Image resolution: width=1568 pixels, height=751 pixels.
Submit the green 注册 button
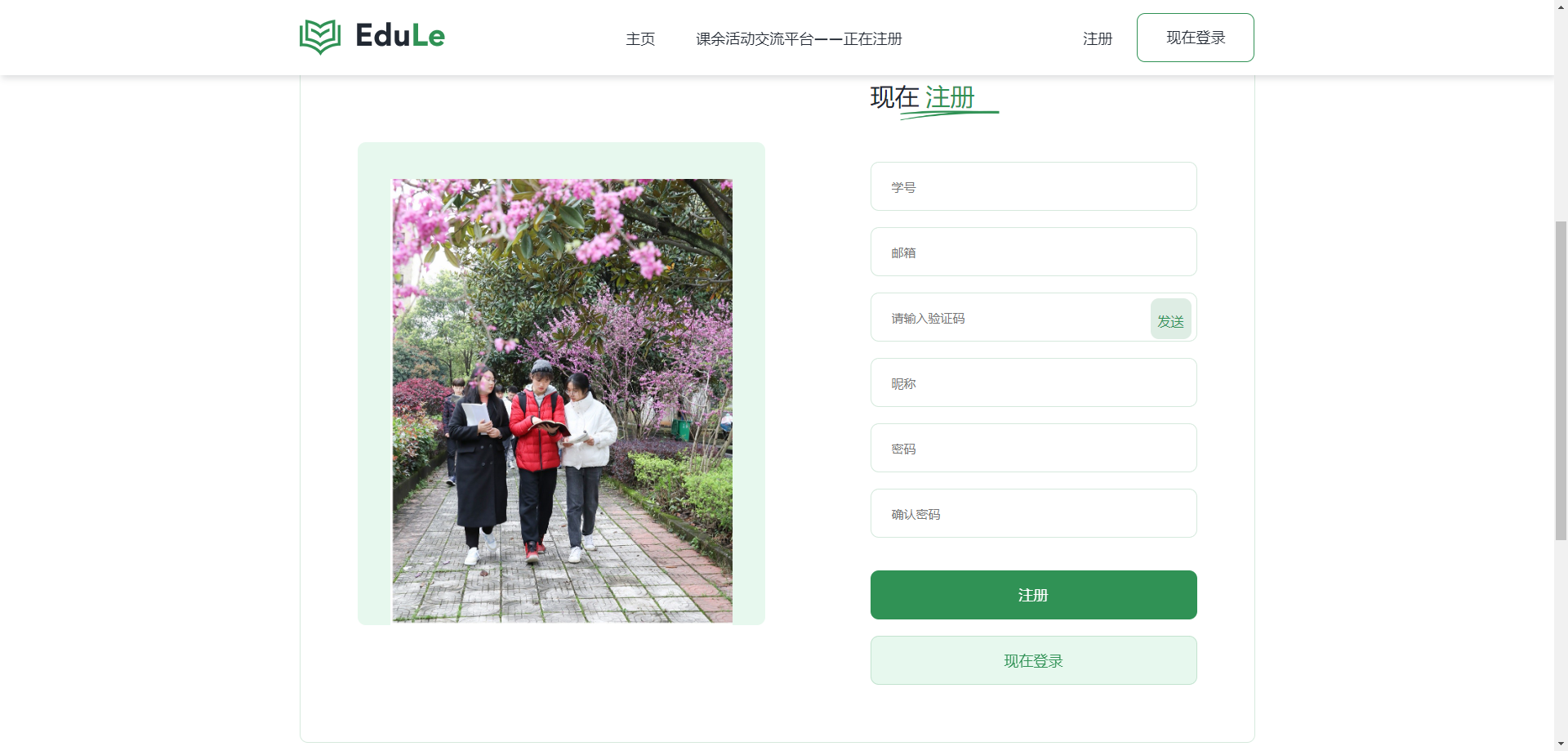pos(1034,595)
